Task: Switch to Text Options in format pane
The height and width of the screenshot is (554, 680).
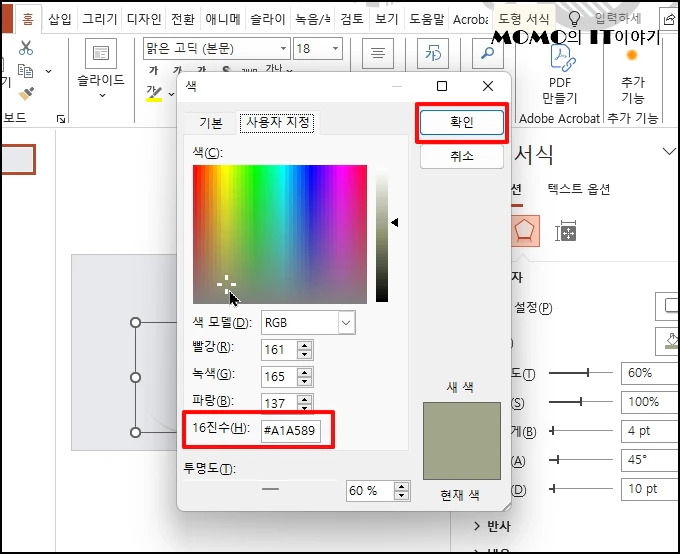Action: click(x=579, y=189)
